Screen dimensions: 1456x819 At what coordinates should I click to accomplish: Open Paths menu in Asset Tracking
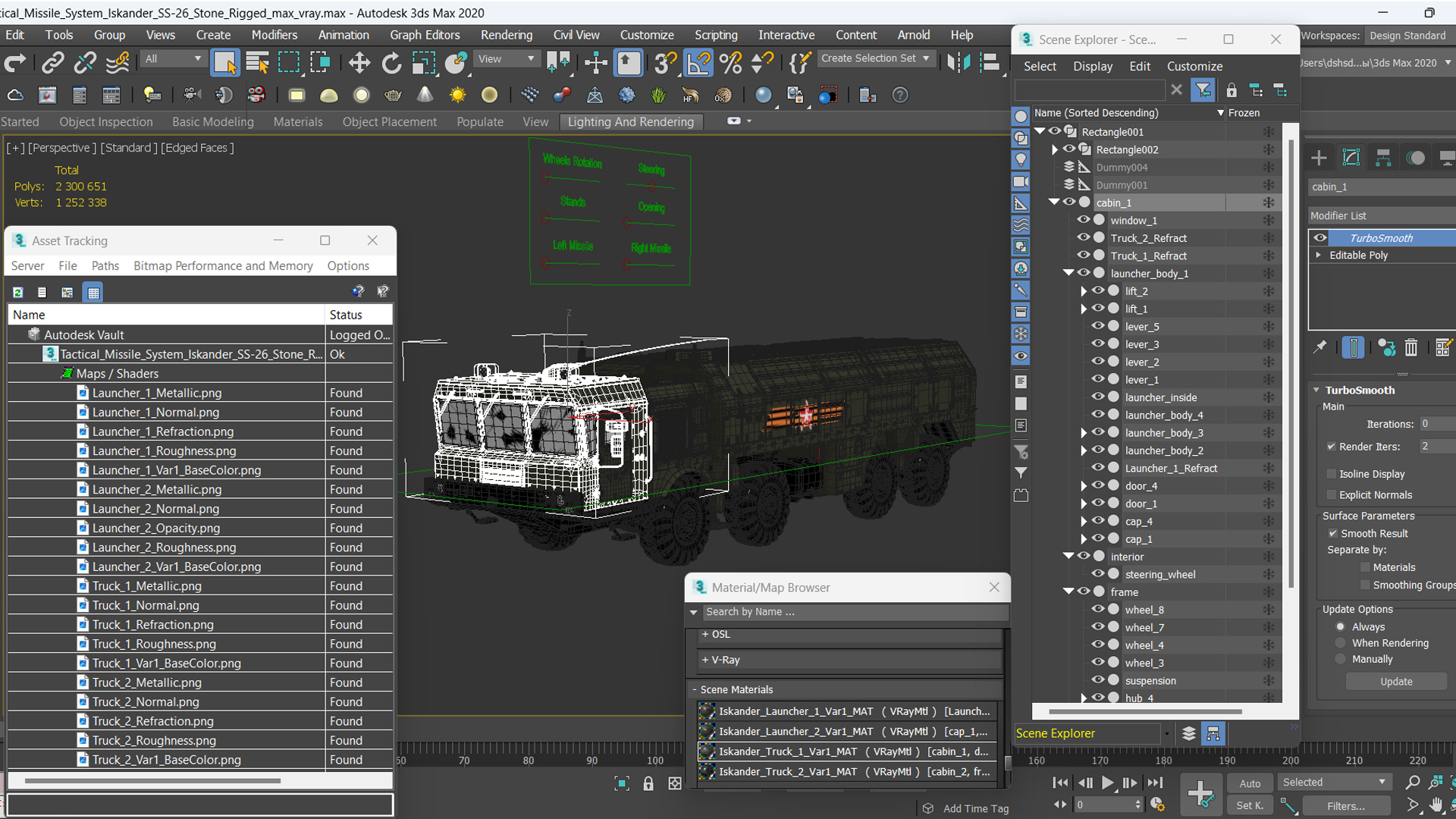[x=105, y=265]
